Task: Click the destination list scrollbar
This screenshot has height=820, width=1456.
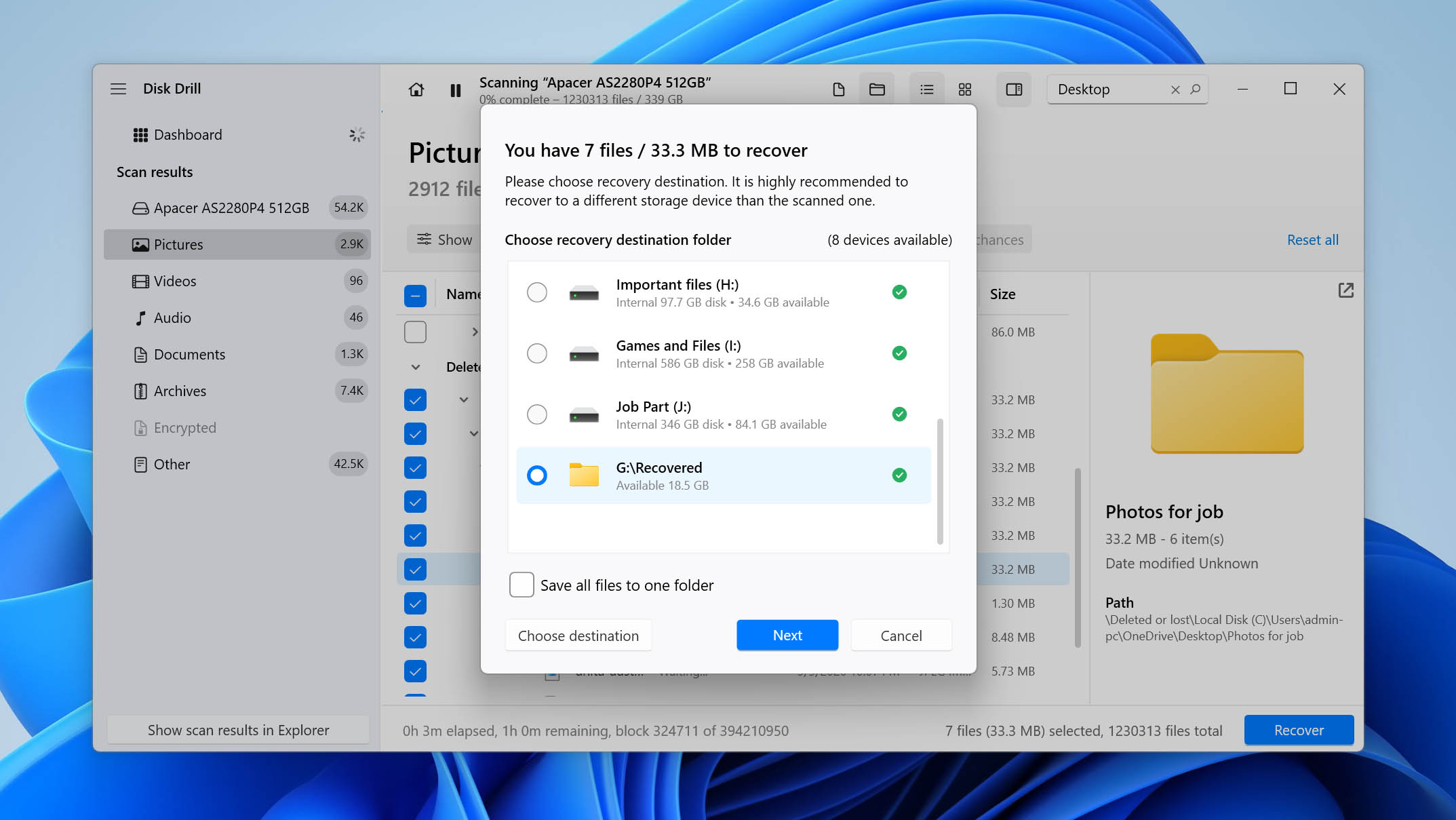Action: 940,481
